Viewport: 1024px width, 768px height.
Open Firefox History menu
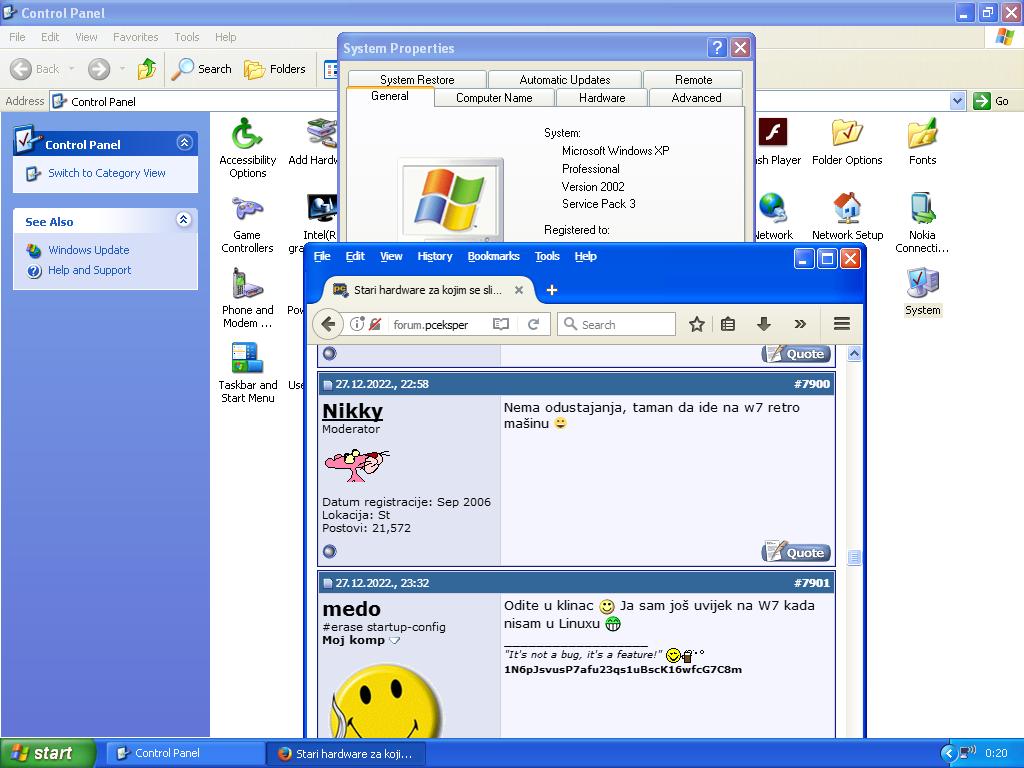[435, 256]
